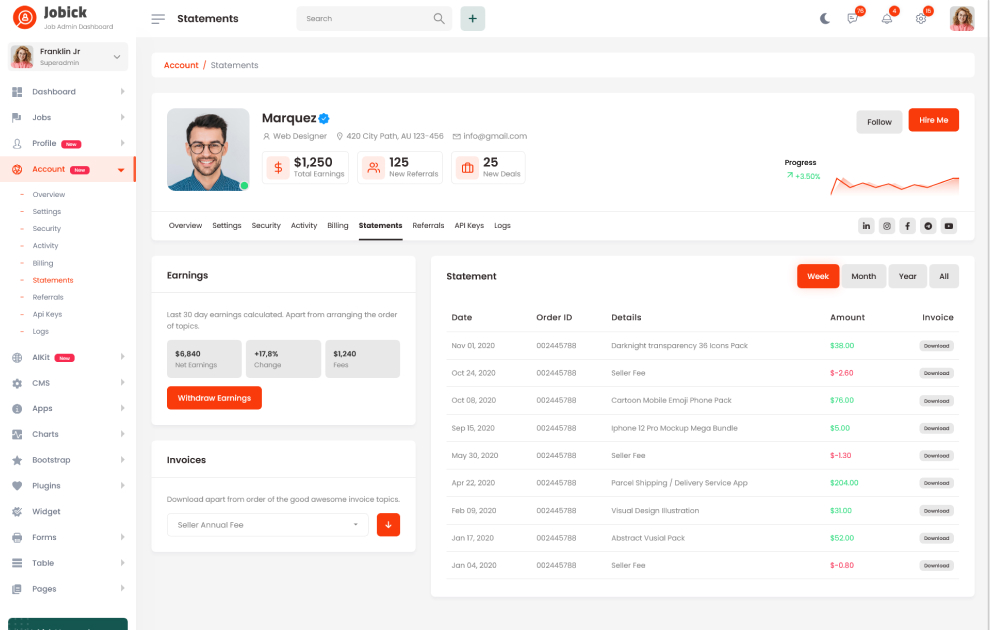Open Marquez's LinkedIn profile icon

click(x=866, y=226)
